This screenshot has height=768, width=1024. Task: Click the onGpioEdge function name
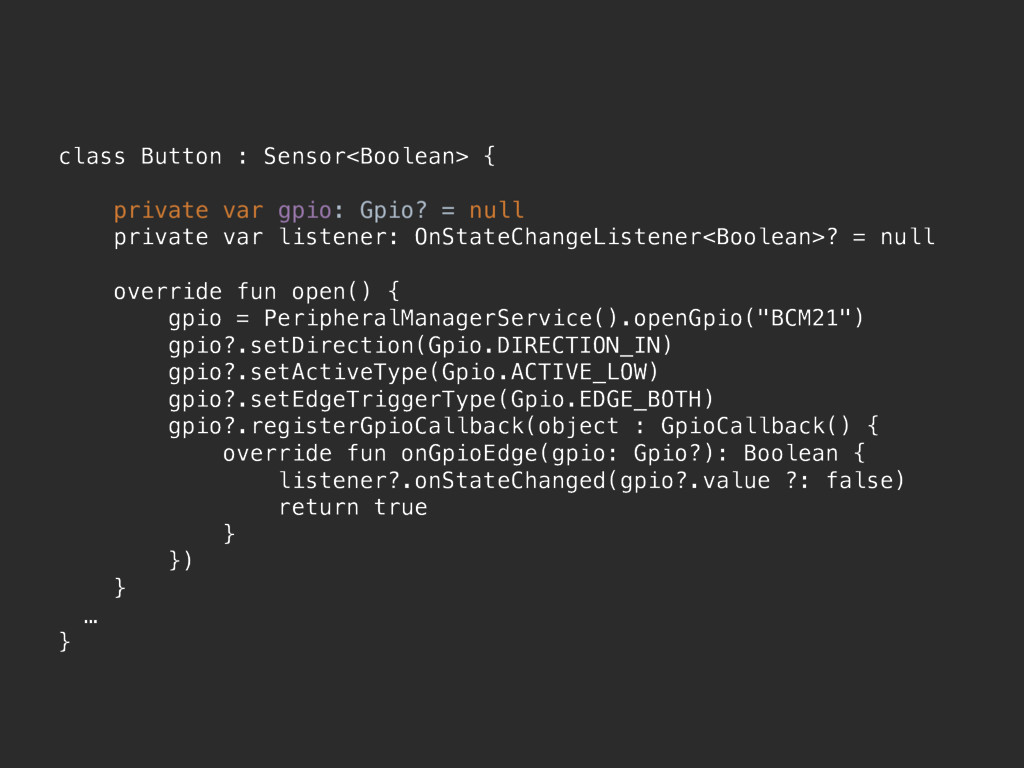[x=469, y=453]
